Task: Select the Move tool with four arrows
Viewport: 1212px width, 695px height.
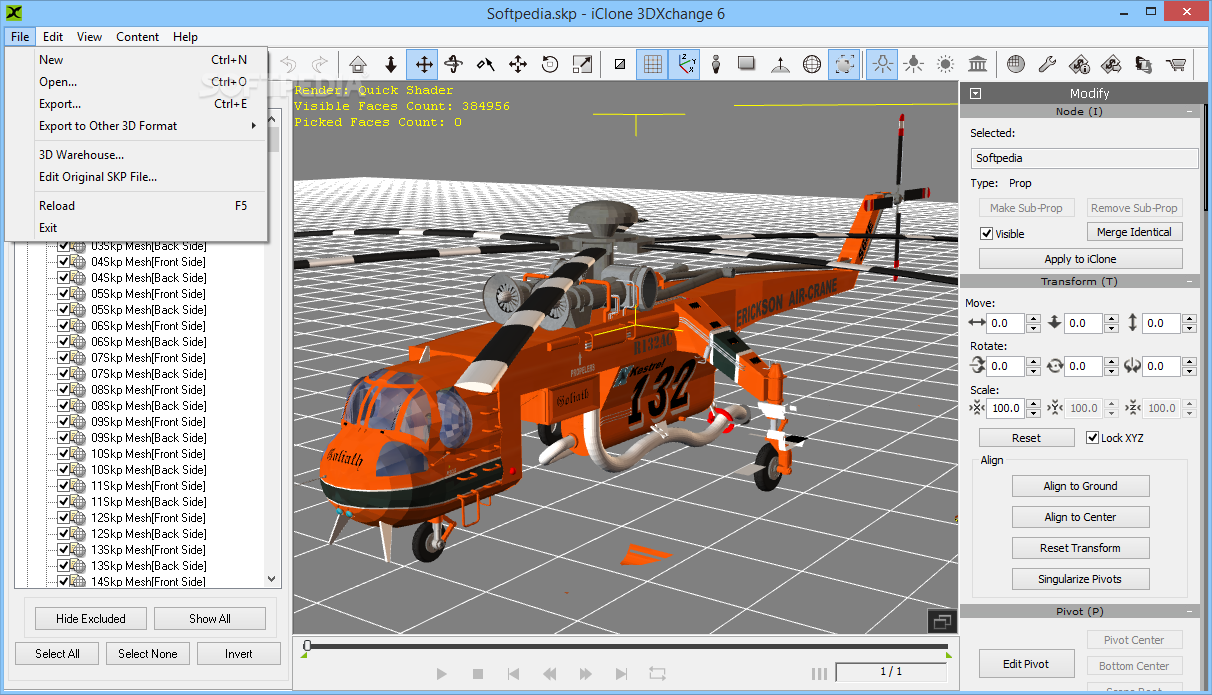Action: coord(423,64)
